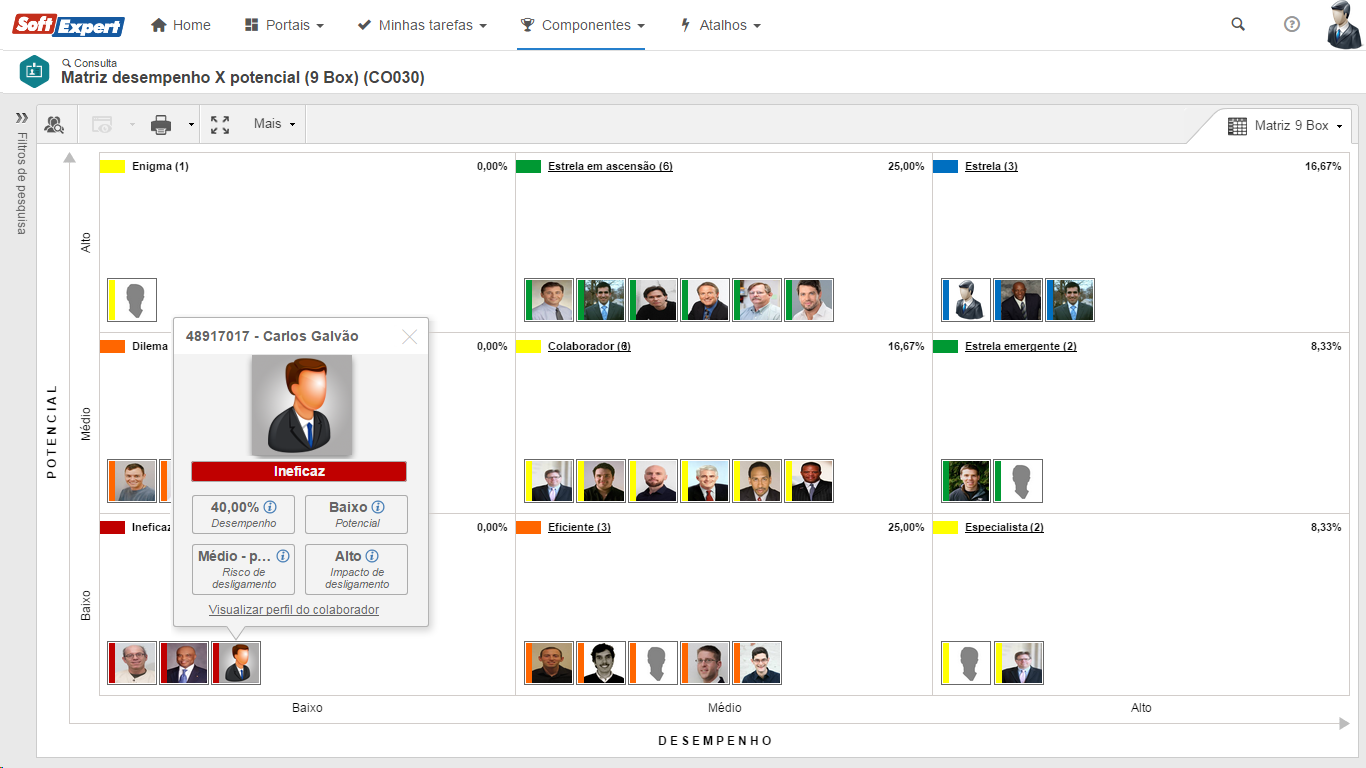Click the printer icon in toolbar
The height and width of the screenshot is (768, 1366).
coord(161,125)
